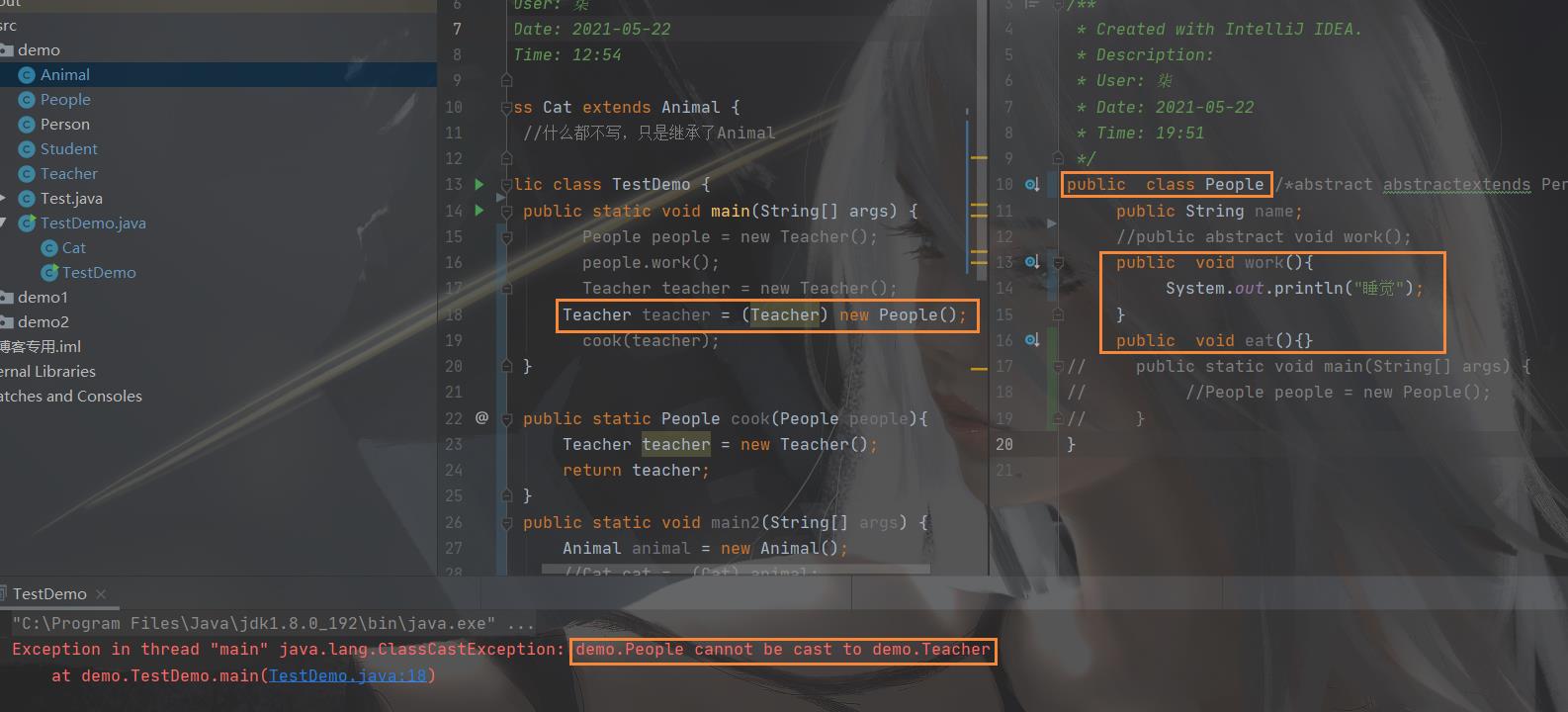Screen dimensions: 1568x712
Task: Collapse class Cat using its fold marker
Action: click(x=506, y=107)
